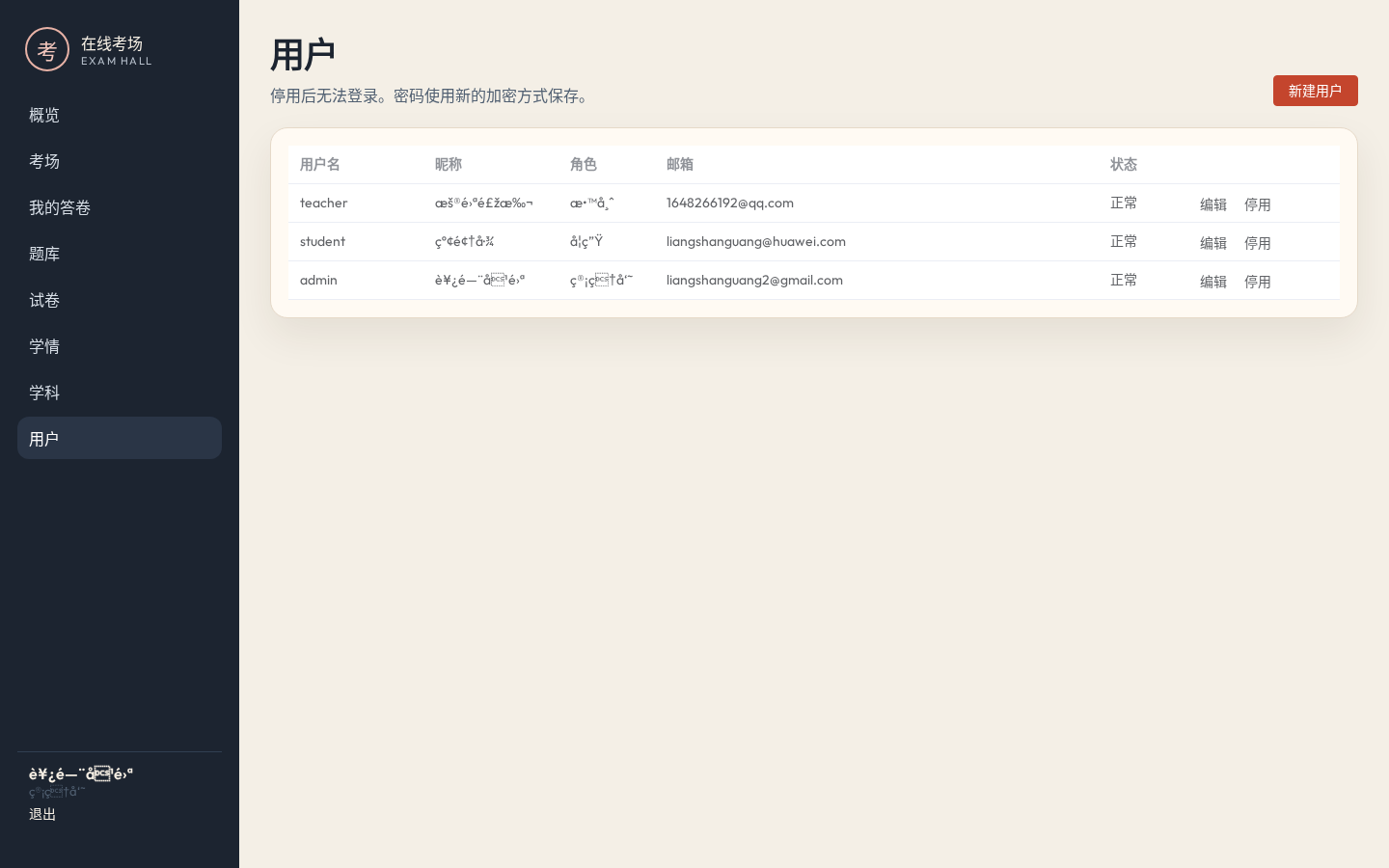Screen dimensions: 1389x868
Task: Click the 正常 status in teacher row
Action: [x=1124, y=203]
